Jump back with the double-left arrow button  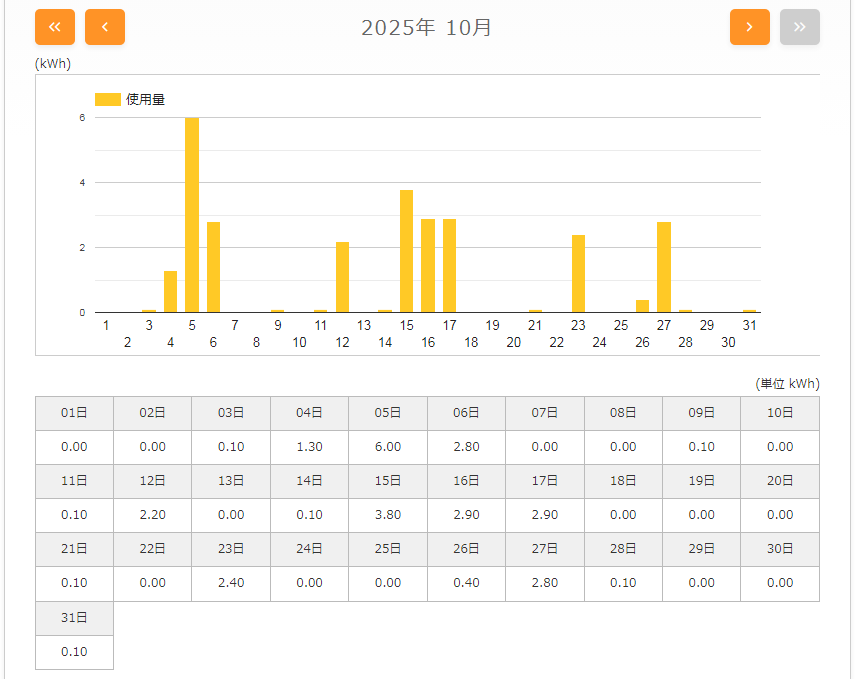click(55, 27)
